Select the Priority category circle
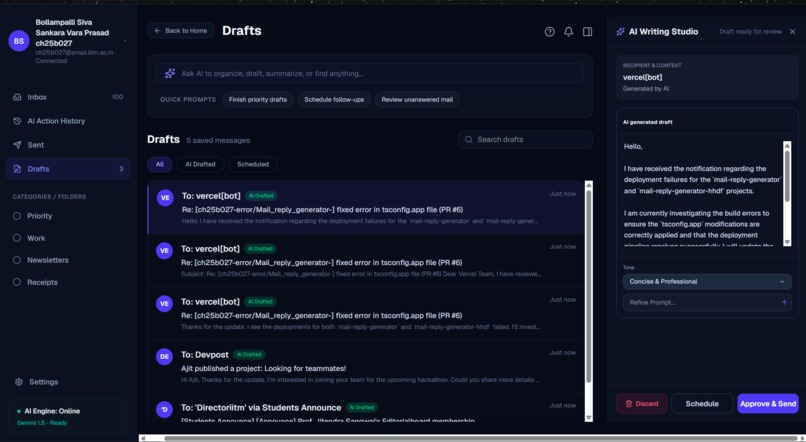This screenshot has width=806, height=442. (17, 216)
